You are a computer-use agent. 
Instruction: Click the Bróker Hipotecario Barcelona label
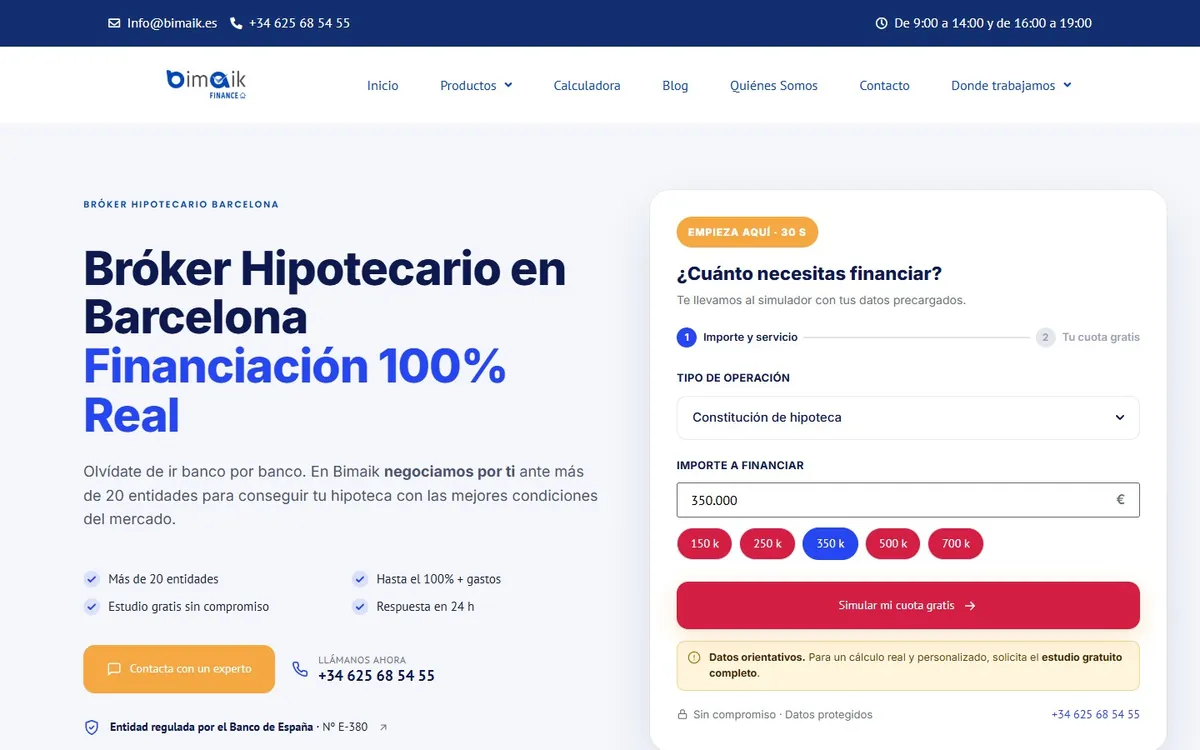pyautogui.click(x=181, y=205)
